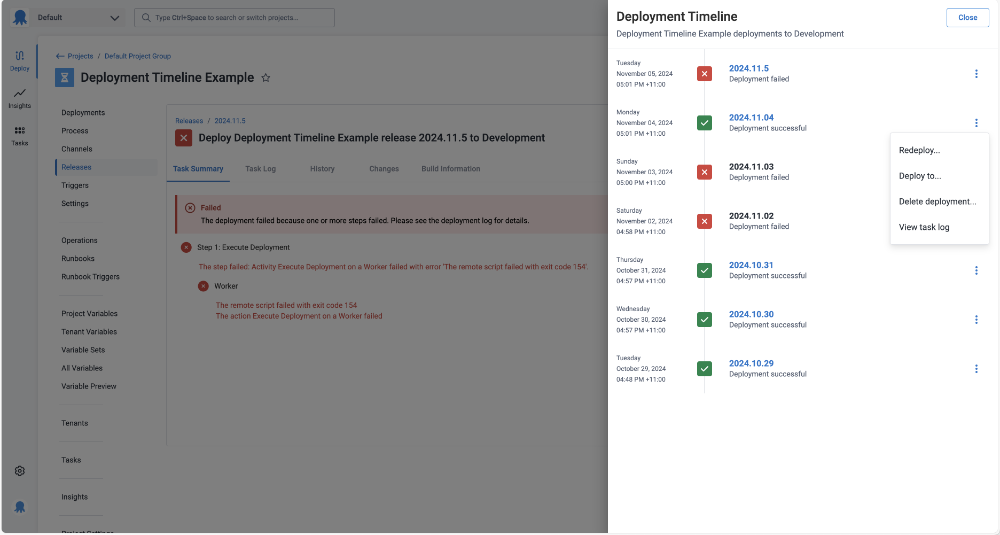
Task: Open Variable Sets in the sidebar
Action: pyautogui.click(x=83, y=350)
